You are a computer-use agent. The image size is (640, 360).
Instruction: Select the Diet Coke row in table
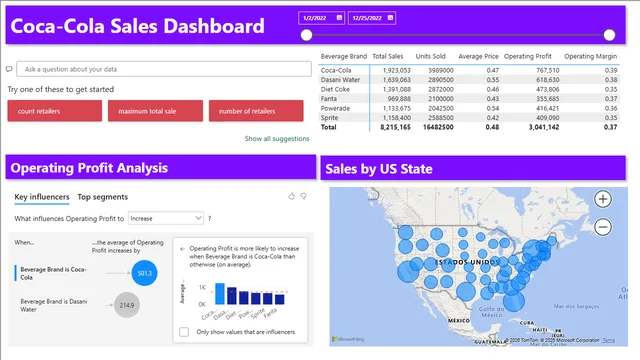(x=469, y=89)
